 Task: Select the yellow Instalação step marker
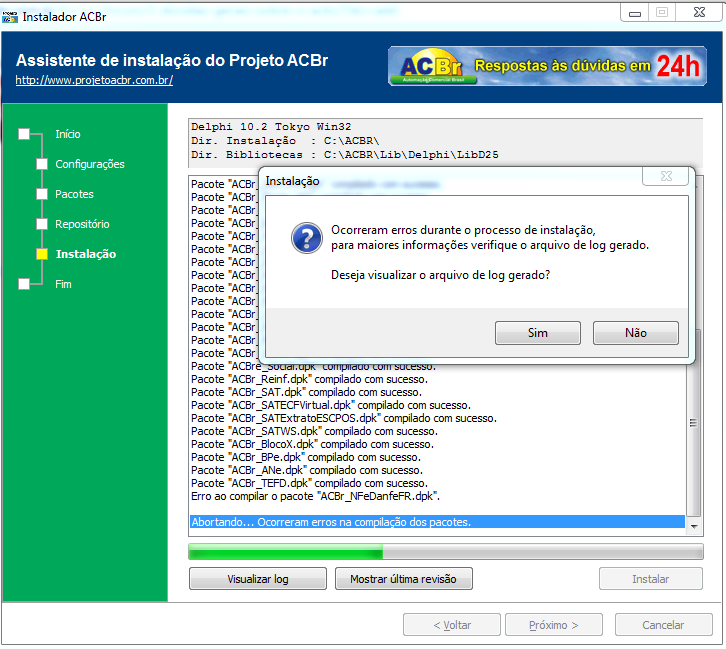42,254
